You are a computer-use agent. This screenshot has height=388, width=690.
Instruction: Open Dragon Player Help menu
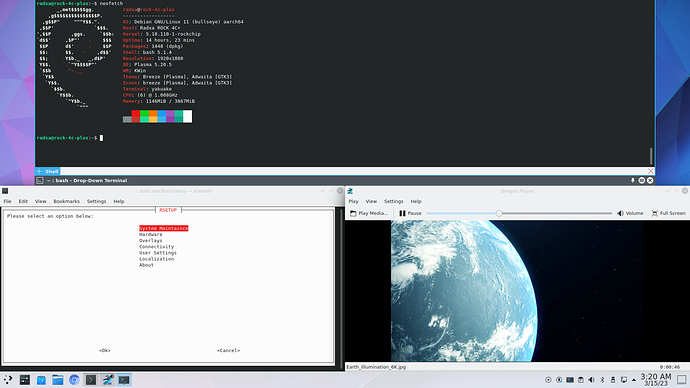416,201
